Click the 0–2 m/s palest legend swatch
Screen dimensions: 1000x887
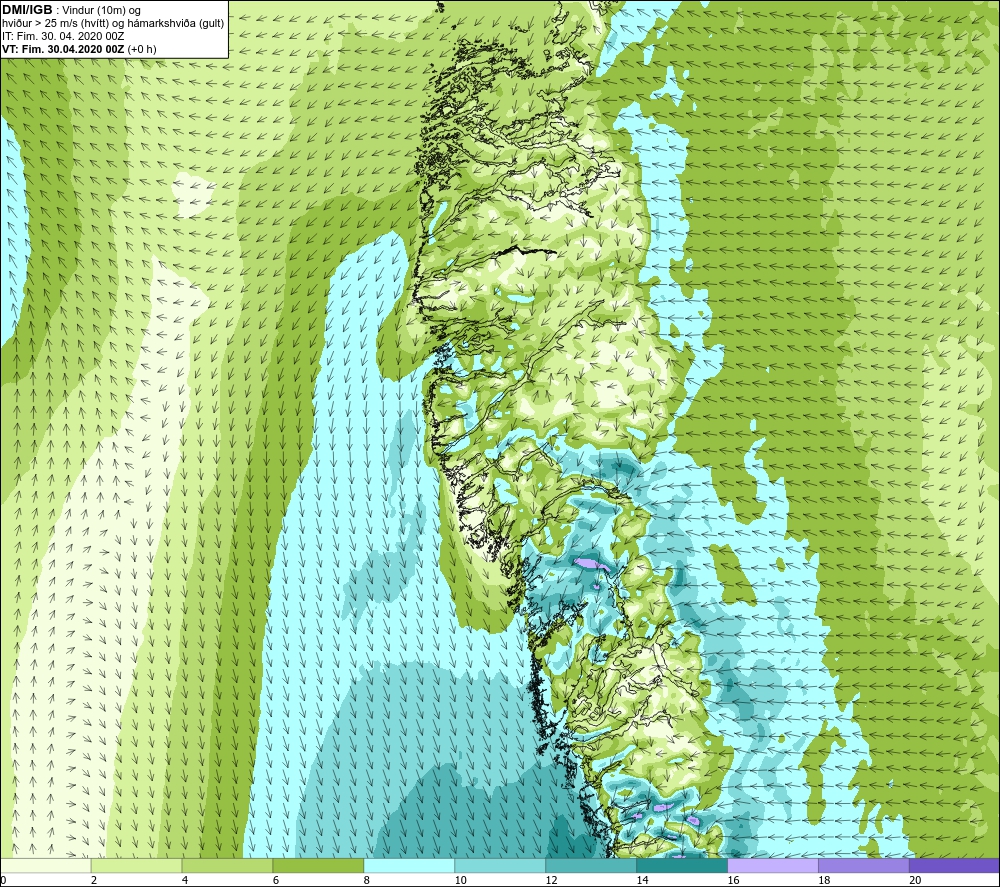tap(46, 865)
